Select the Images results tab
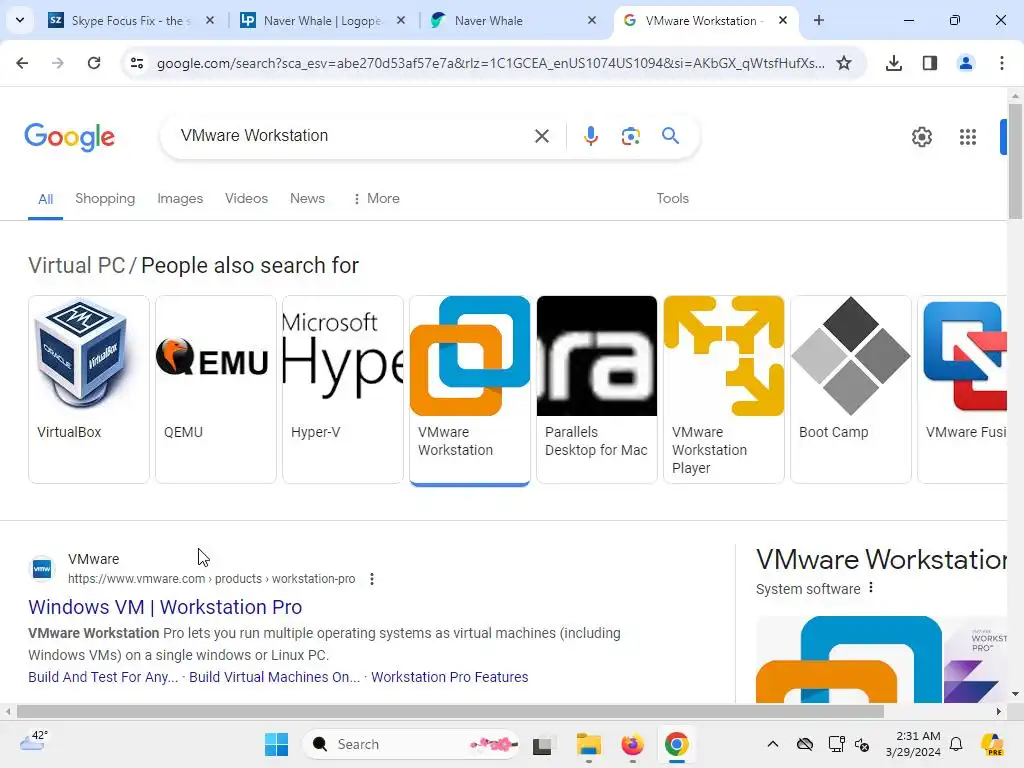Screen dimensions: 1024x768 point(180,199)
